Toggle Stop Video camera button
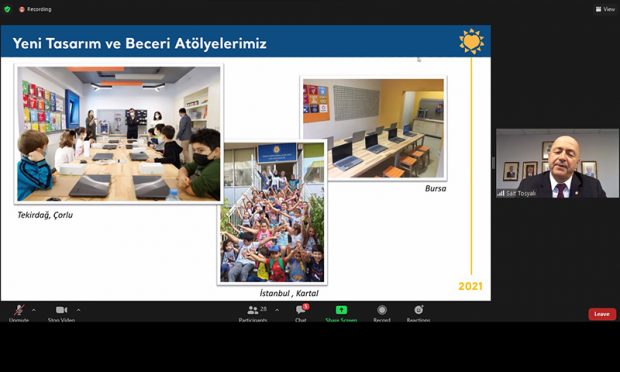The image size is (620, 372). [x=61, y=310]
